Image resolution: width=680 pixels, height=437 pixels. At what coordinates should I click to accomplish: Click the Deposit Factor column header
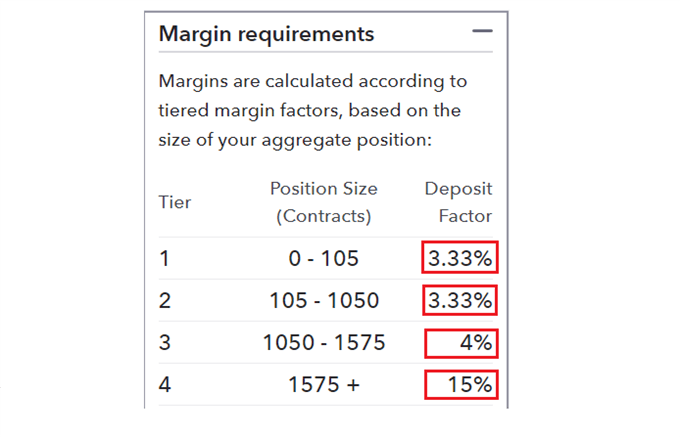459,202
